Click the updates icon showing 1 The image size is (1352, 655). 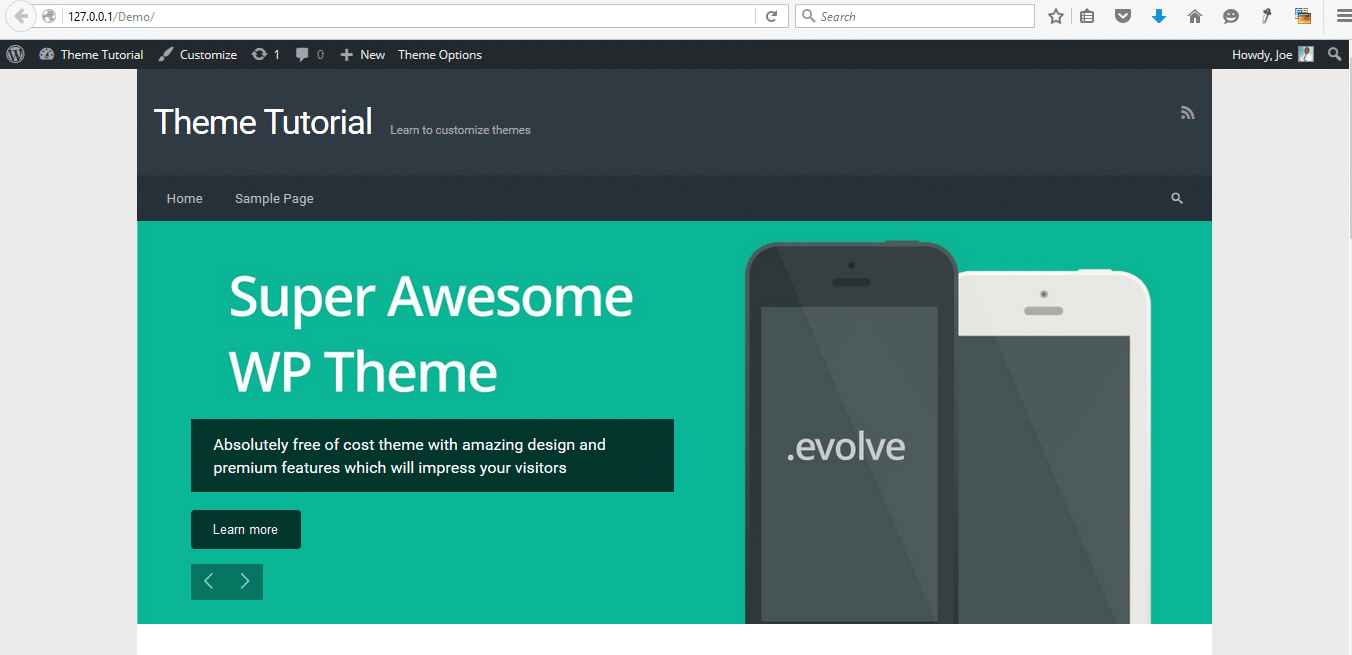(265, 55)
